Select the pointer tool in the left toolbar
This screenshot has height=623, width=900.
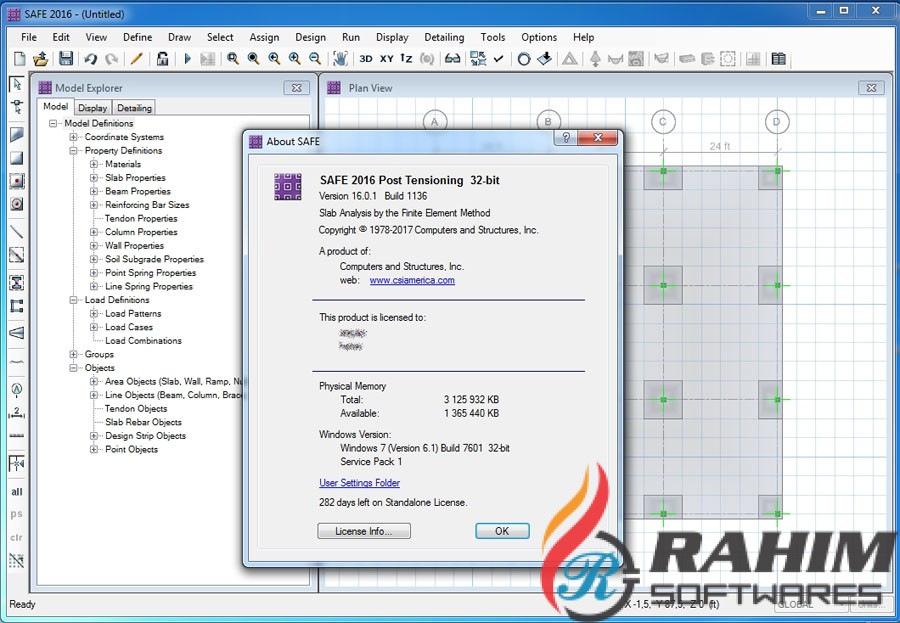(17, 84)
